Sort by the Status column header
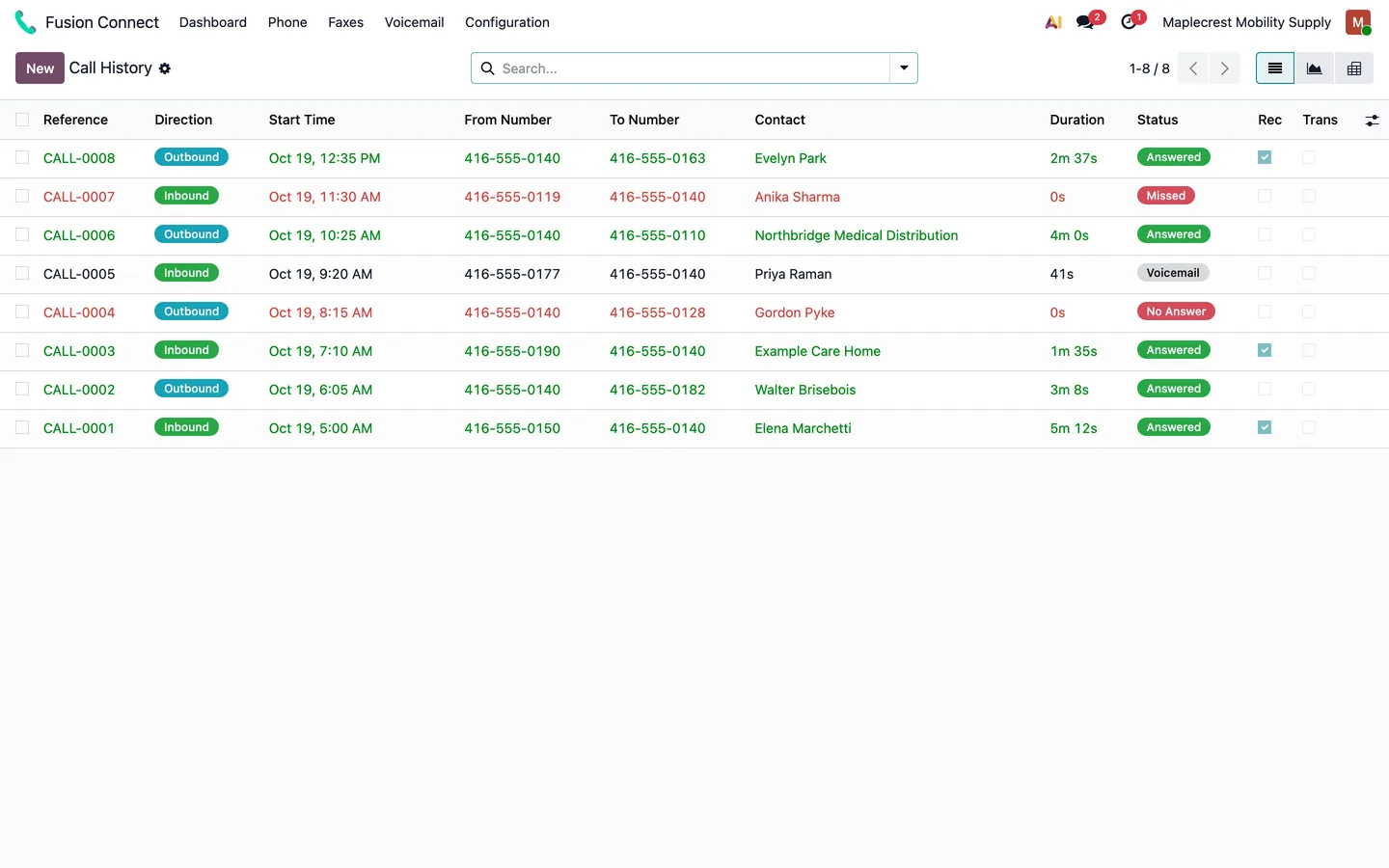Viewport: 1389px width, 868px height. (x=1157, y=120)
